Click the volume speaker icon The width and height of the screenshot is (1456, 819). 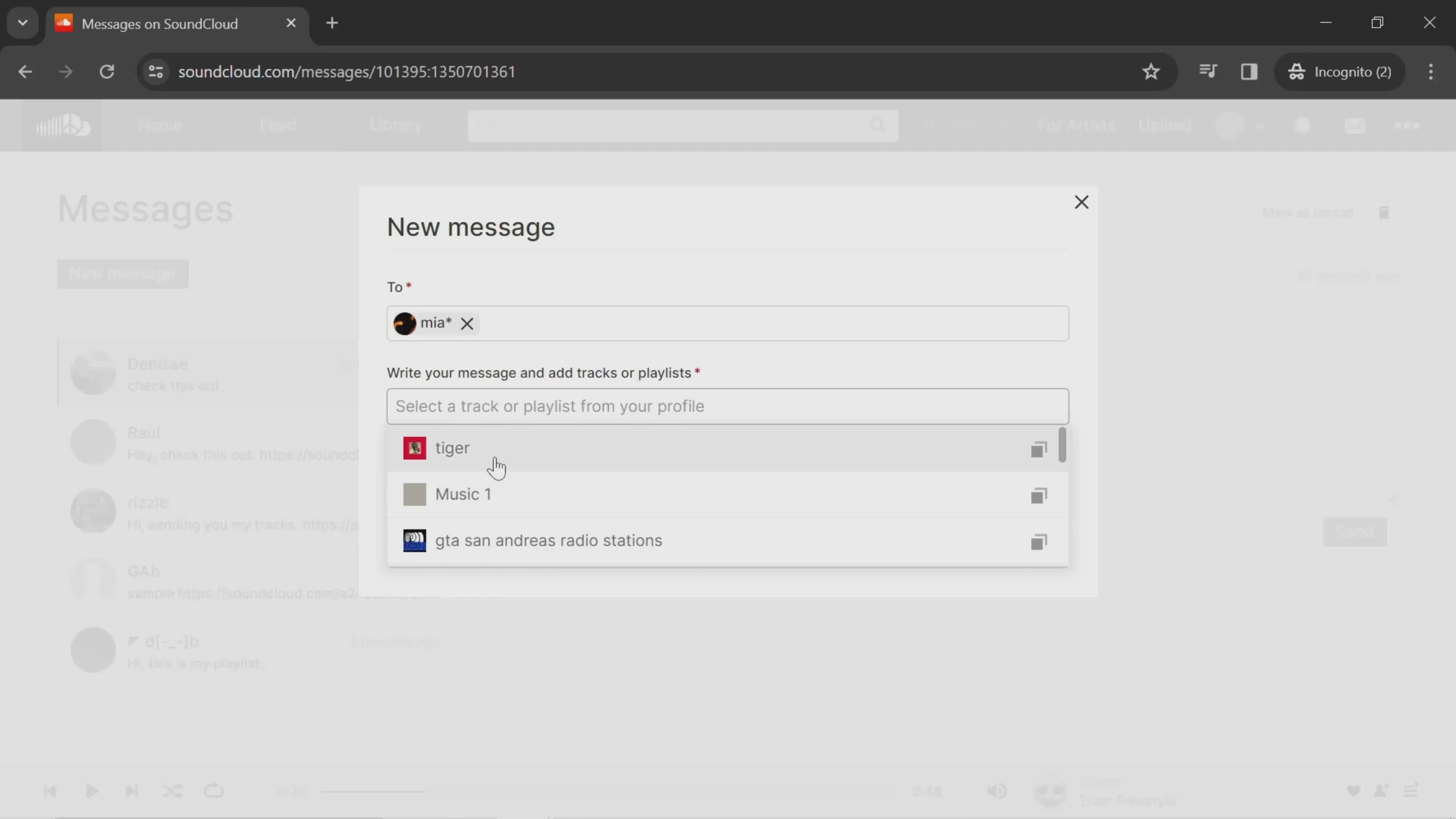(x=996, y=791)
